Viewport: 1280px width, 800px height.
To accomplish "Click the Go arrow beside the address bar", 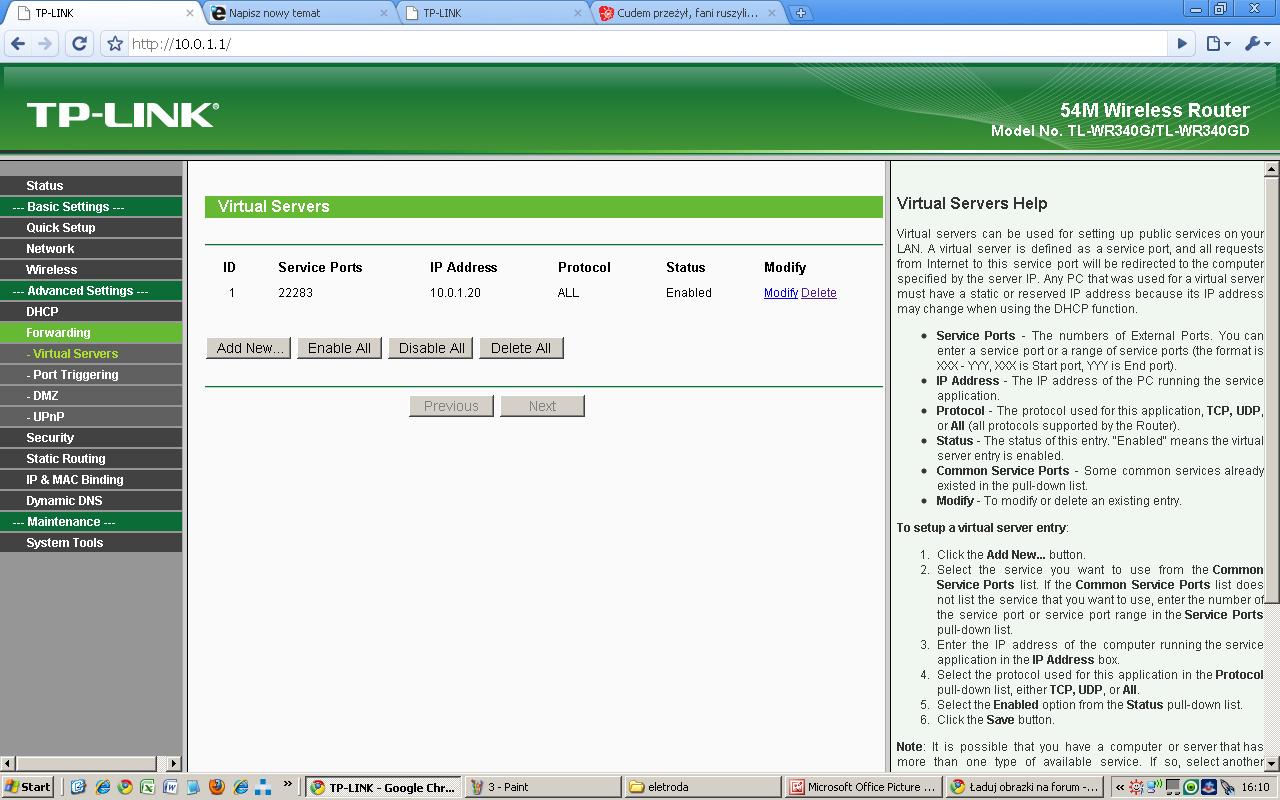I will [x=1182, y=44].
